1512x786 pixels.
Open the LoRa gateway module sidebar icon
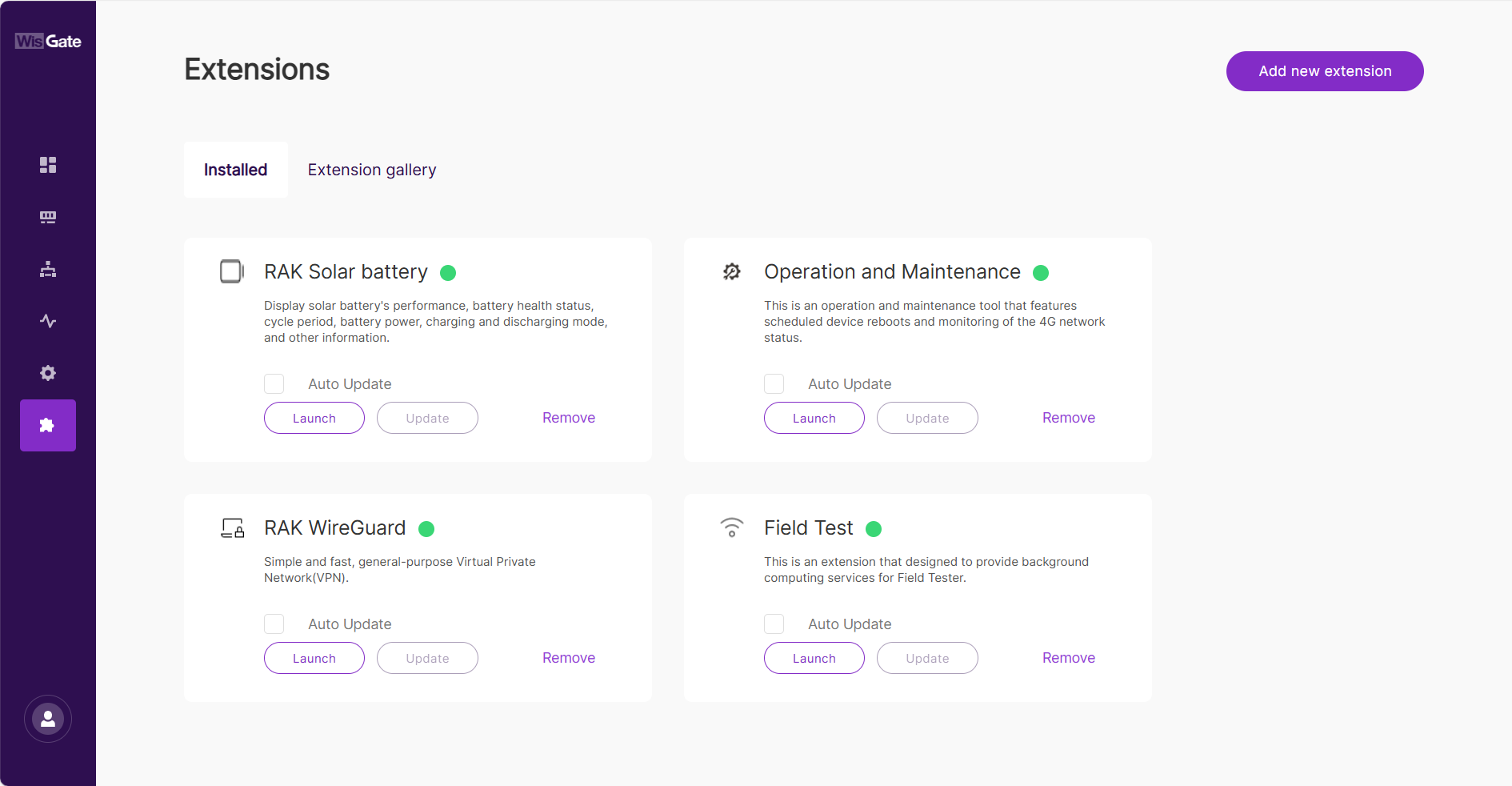[x=48, y=217]
